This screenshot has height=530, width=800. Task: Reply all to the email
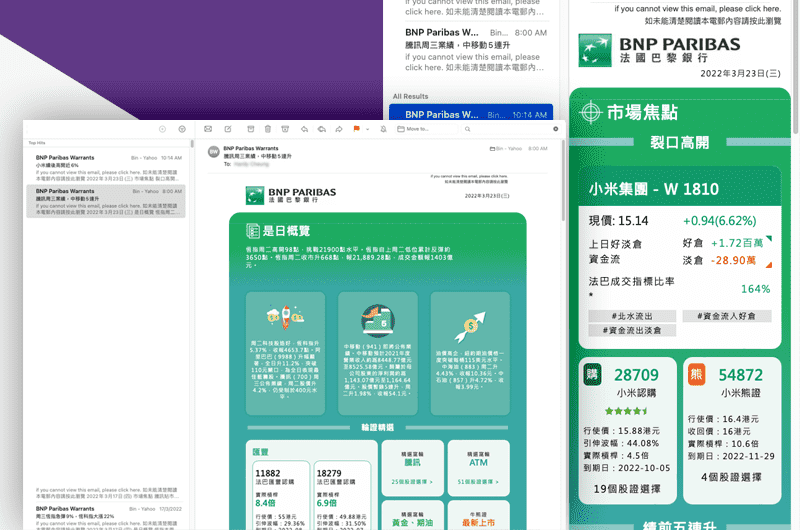[x=321, y=129]
